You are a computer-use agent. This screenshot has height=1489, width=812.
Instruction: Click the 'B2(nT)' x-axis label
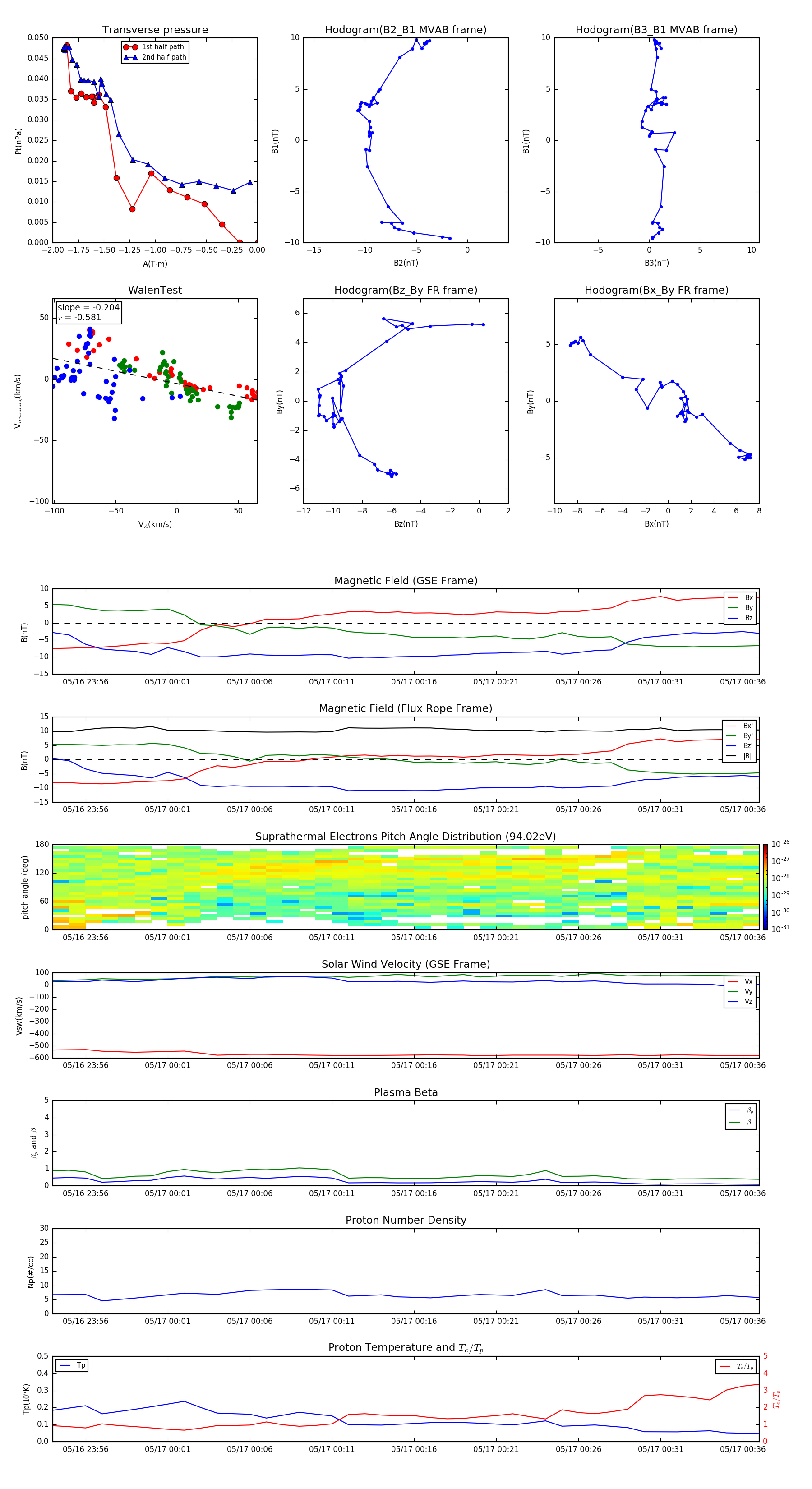[406, 263]
